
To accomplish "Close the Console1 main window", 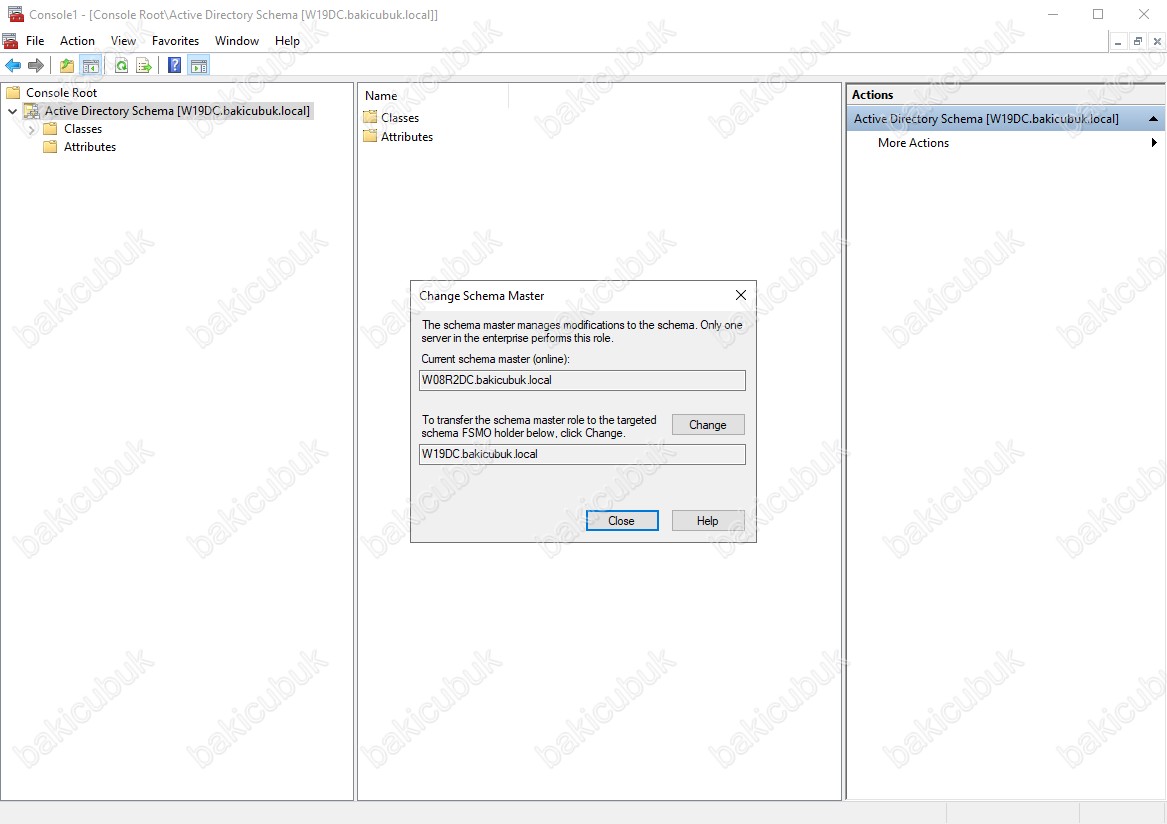I will coord(1144,14).
